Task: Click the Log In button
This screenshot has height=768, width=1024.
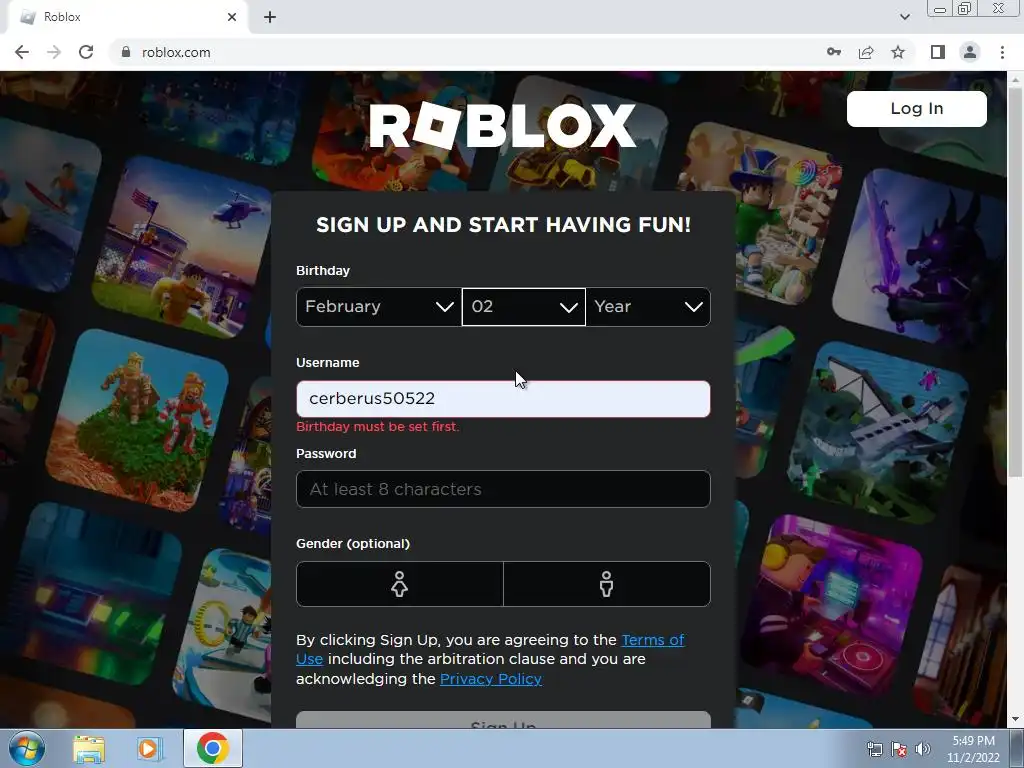Action: point(916,108)
